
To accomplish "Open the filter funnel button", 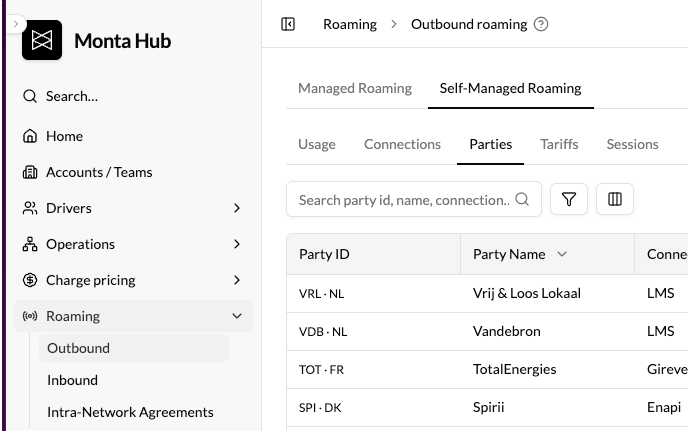I will [x=569, y=199].
